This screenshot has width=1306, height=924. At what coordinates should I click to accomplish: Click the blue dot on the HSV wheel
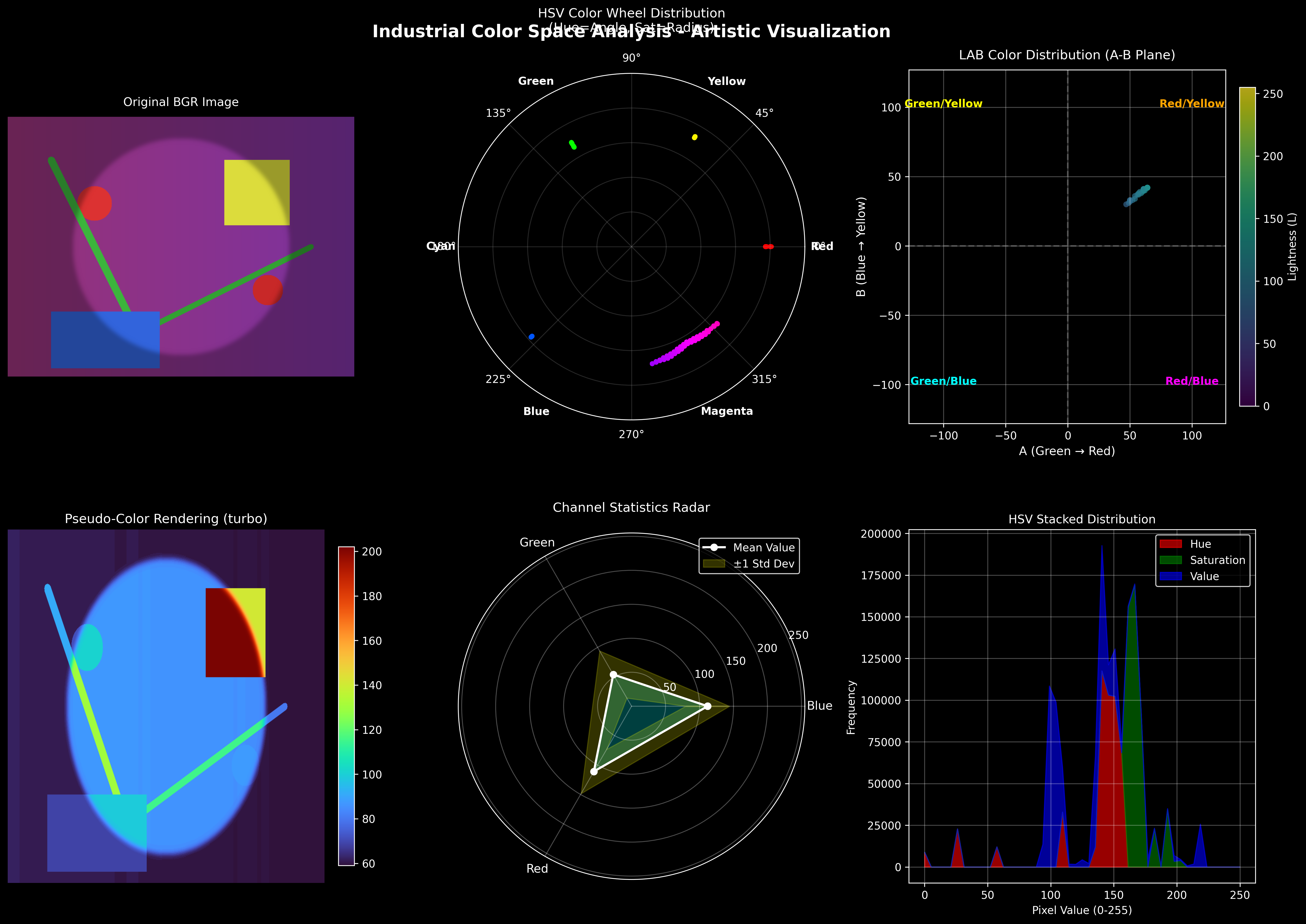pos(531,337)
